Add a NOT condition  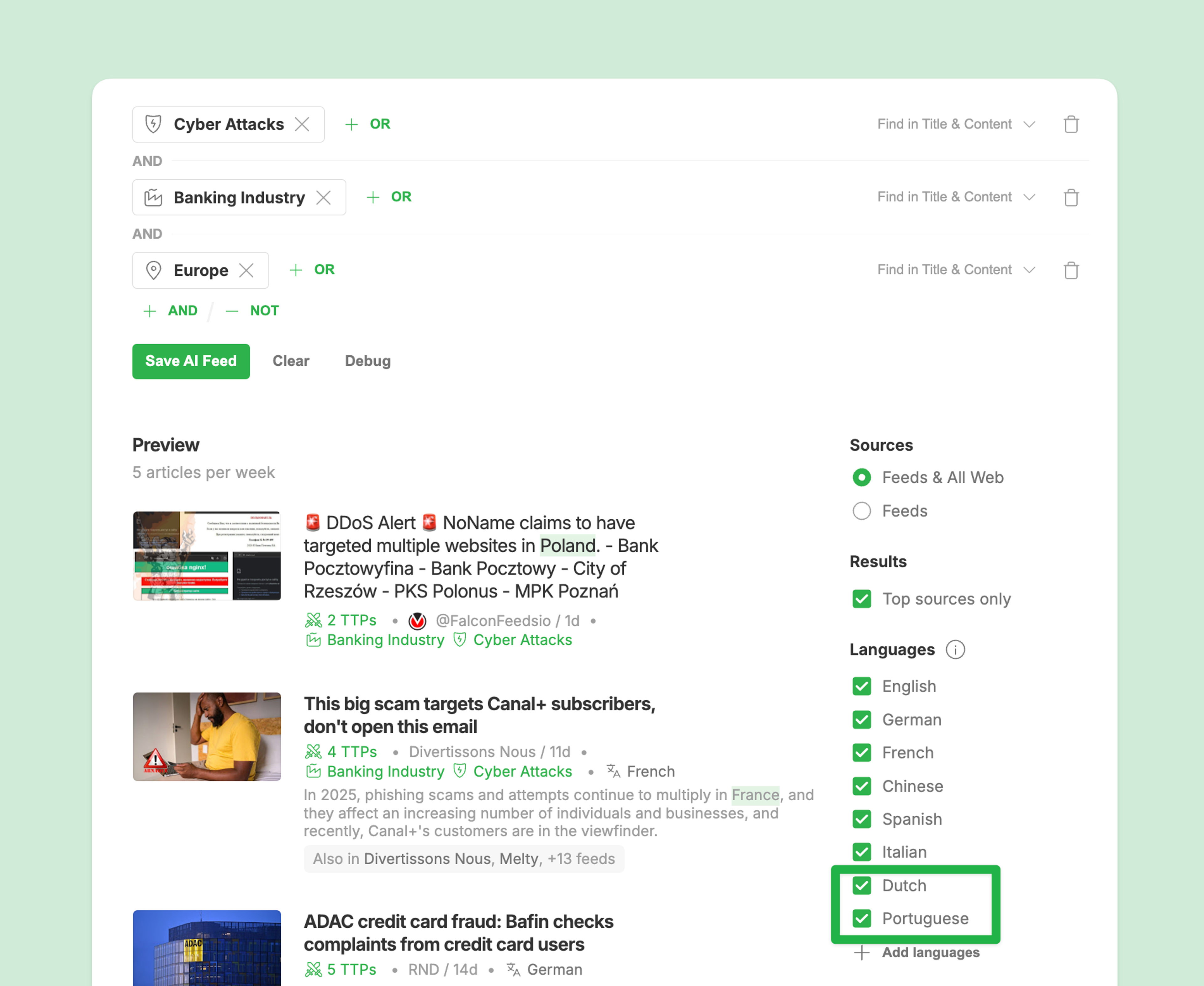click(x=252, y=311)
